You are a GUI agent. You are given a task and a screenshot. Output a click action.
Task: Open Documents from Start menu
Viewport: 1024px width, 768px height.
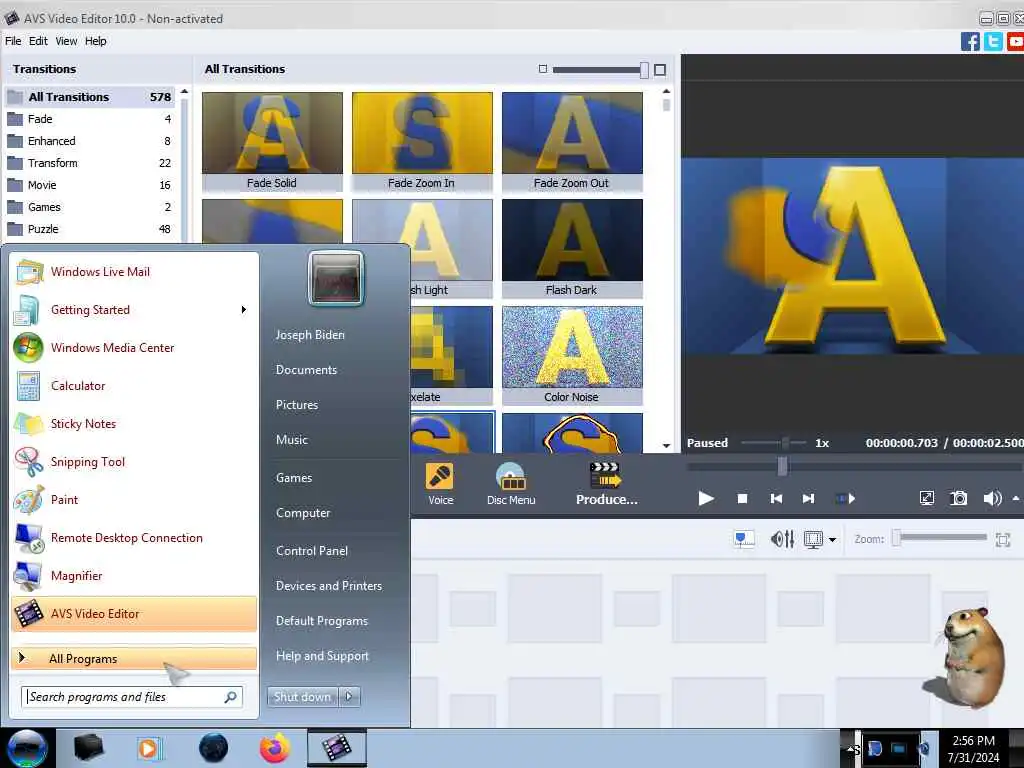[x=306, y=370]
